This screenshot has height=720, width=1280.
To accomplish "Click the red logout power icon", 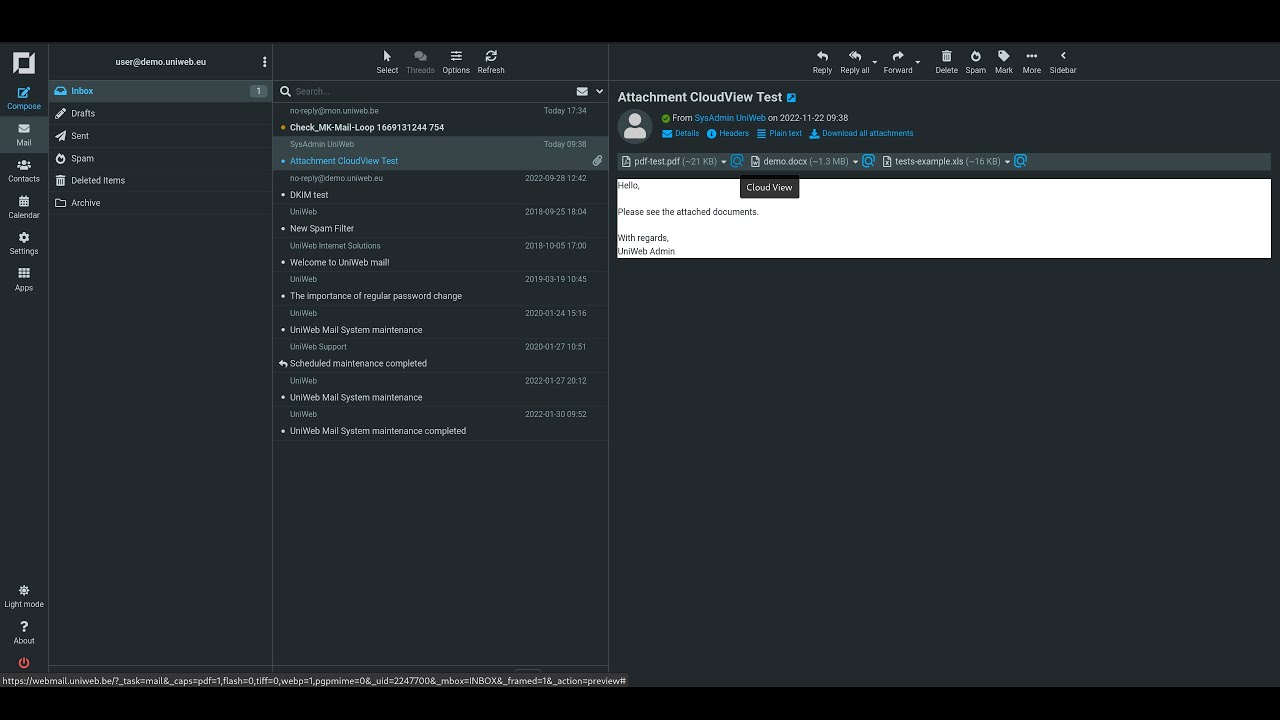I will (24, 663).
